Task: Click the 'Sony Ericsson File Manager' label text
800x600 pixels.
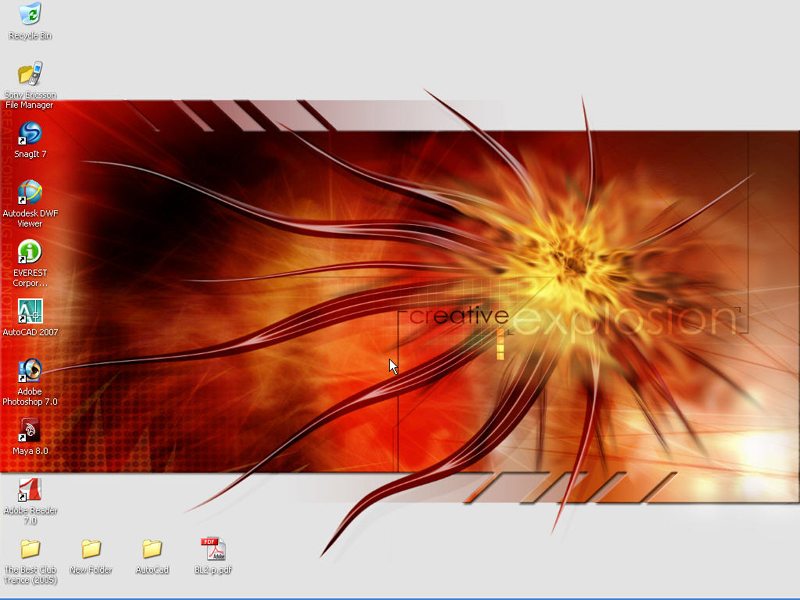Action: click(30, 100)
